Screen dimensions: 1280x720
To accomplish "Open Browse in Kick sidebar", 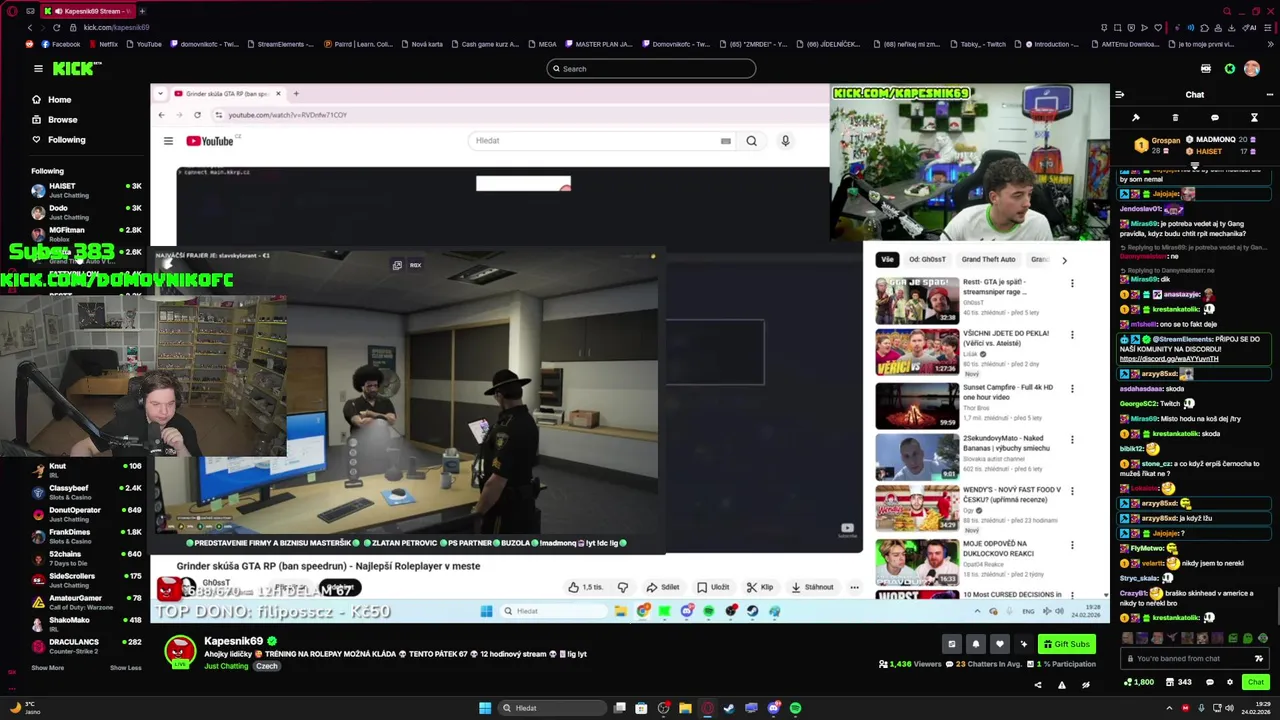I will 54,120.
